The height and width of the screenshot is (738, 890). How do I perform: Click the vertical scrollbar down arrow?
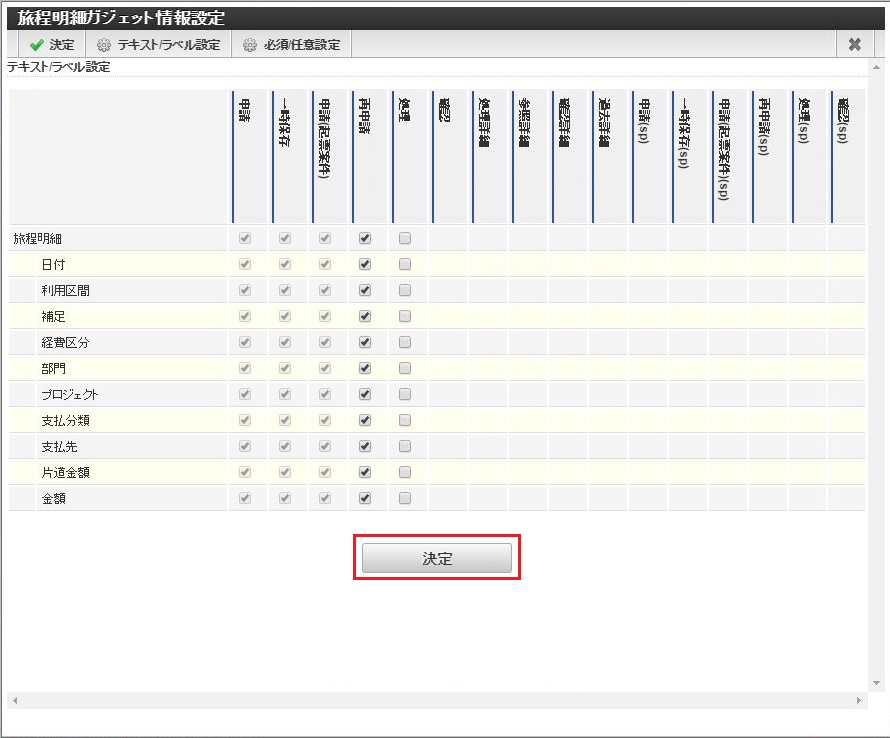point(876,683)
